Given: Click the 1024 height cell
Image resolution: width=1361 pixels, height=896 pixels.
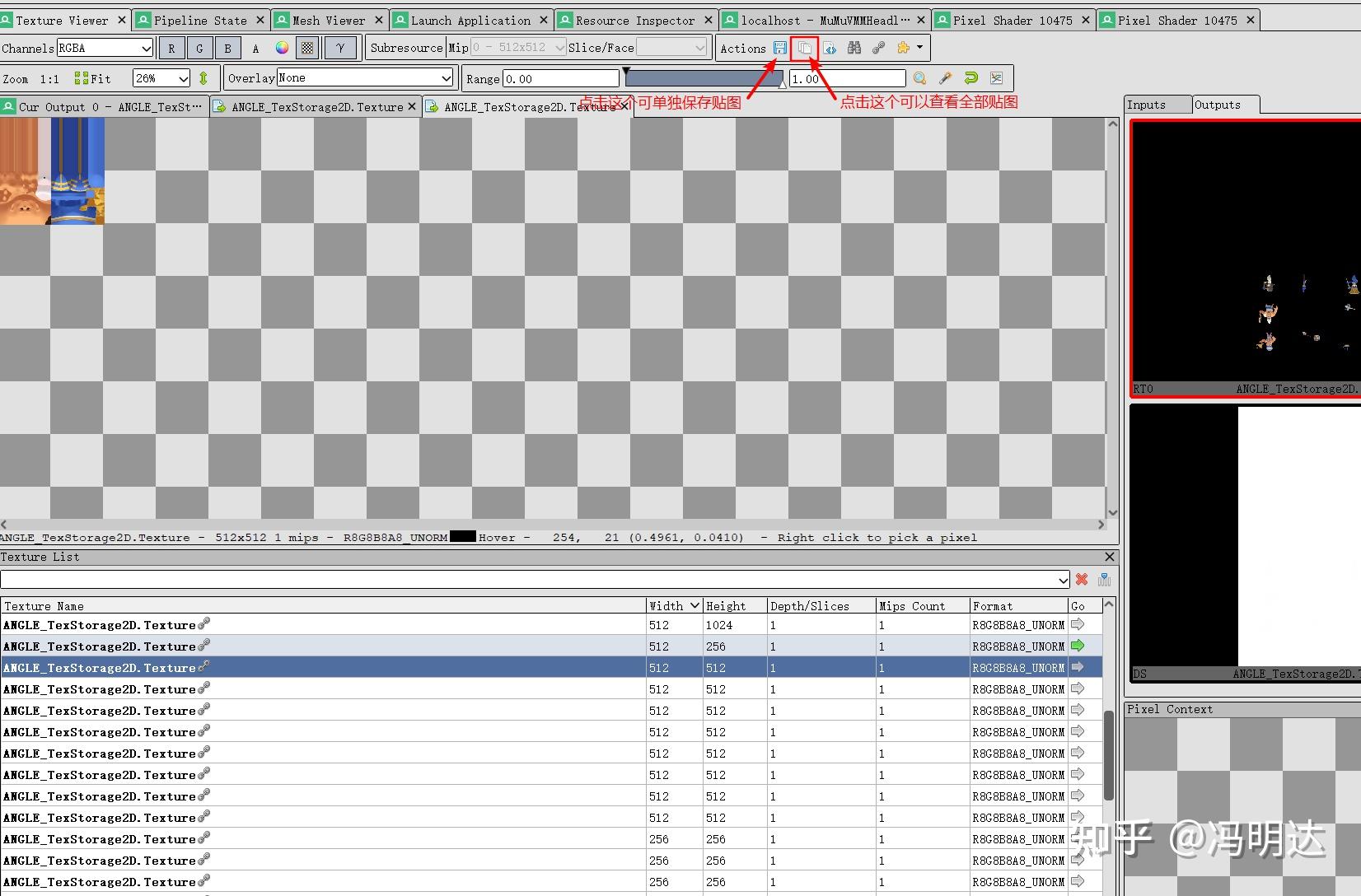Looking at the screenshot, I should coord(735,625).
